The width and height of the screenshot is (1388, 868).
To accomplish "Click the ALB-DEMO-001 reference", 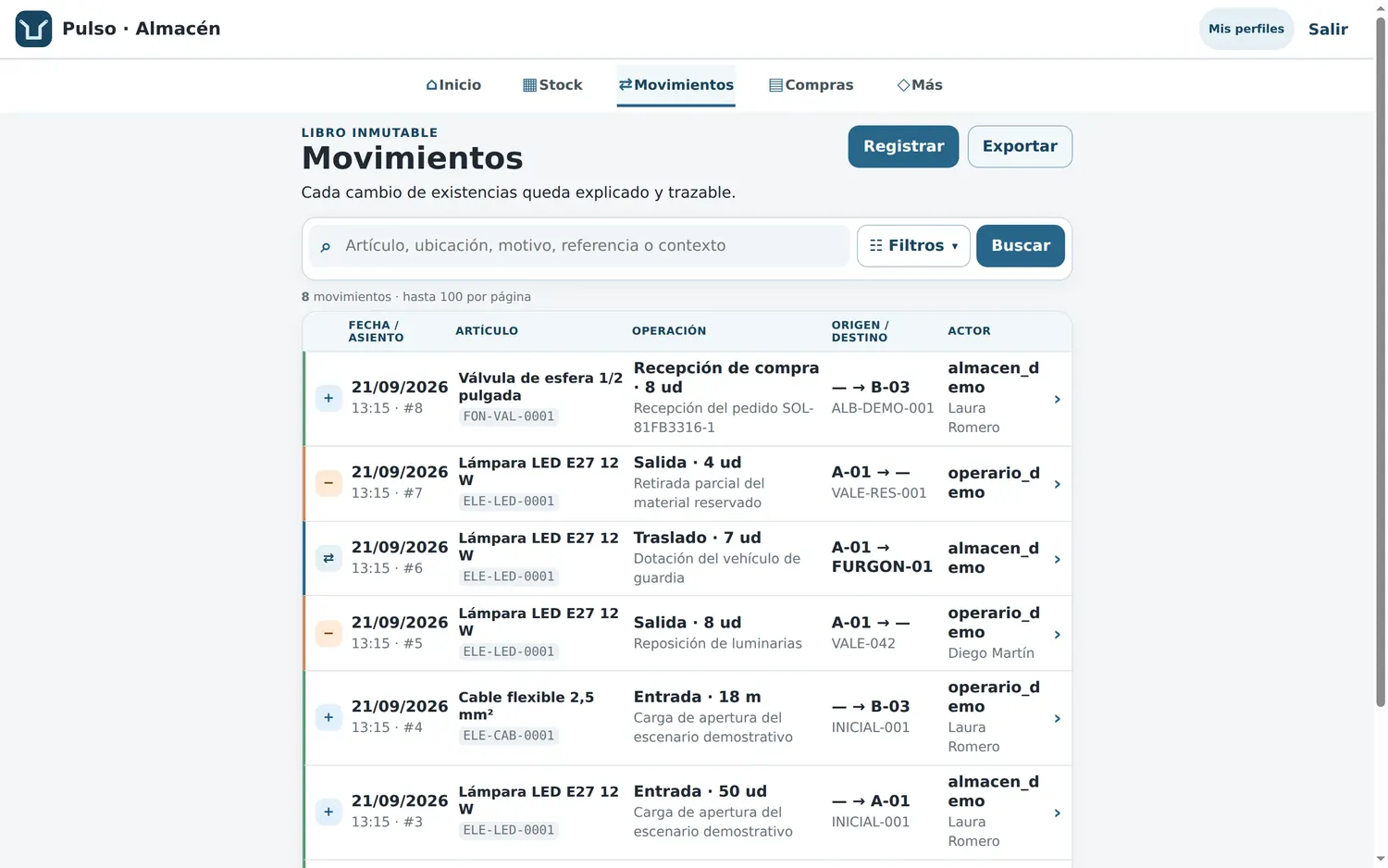I will [883, 408].
